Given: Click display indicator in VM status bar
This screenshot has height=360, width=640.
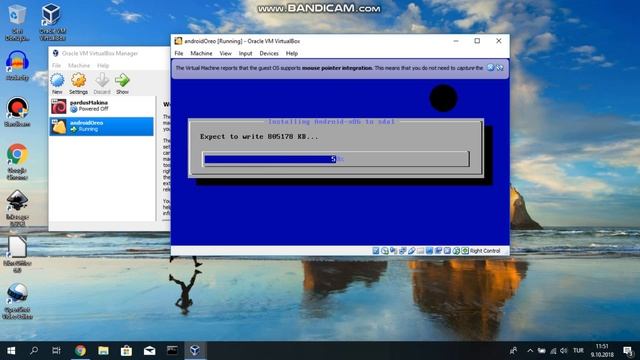Looking at the screenshot, I should tap(429, 251).
